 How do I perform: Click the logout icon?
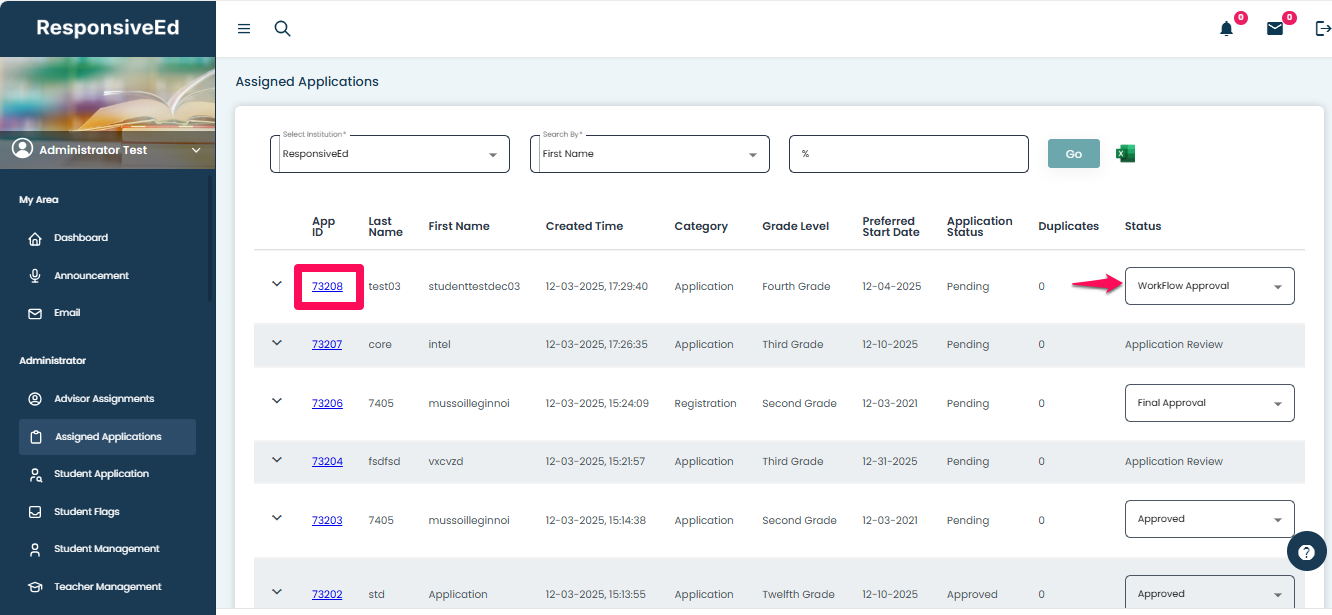pos(1322,29)
